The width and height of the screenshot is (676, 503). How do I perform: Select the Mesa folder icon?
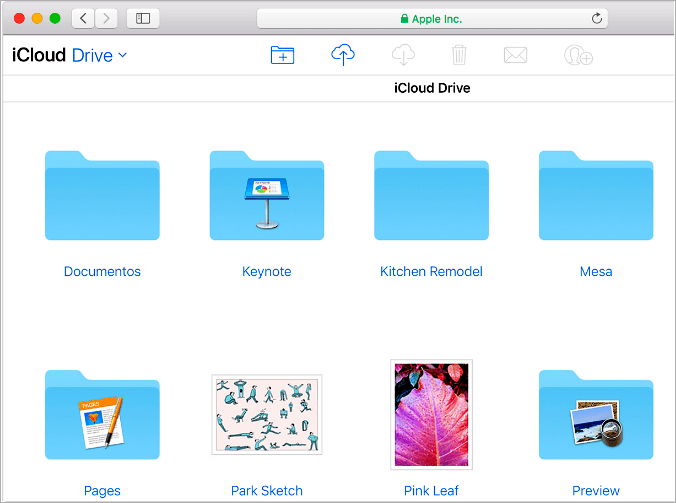pyautogui.click(x=596, y=195)
